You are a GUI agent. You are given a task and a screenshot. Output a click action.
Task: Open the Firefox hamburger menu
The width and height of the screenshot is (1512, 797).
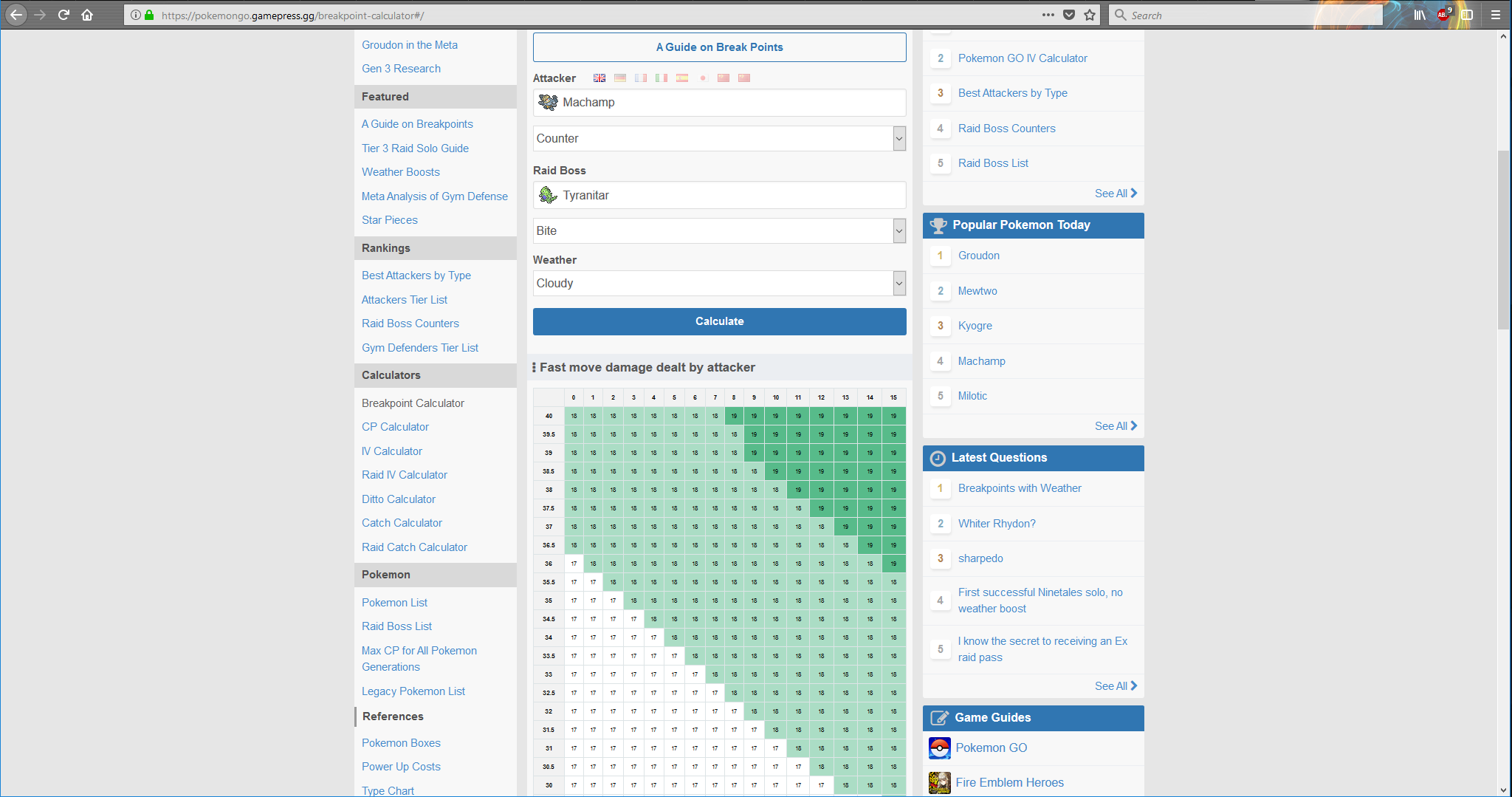coord(1496,15)
